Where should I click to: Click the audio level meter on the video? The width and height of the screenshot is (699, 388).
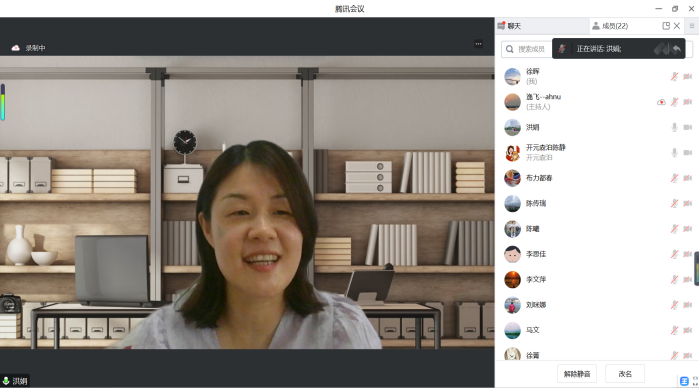tap(3, 102)
